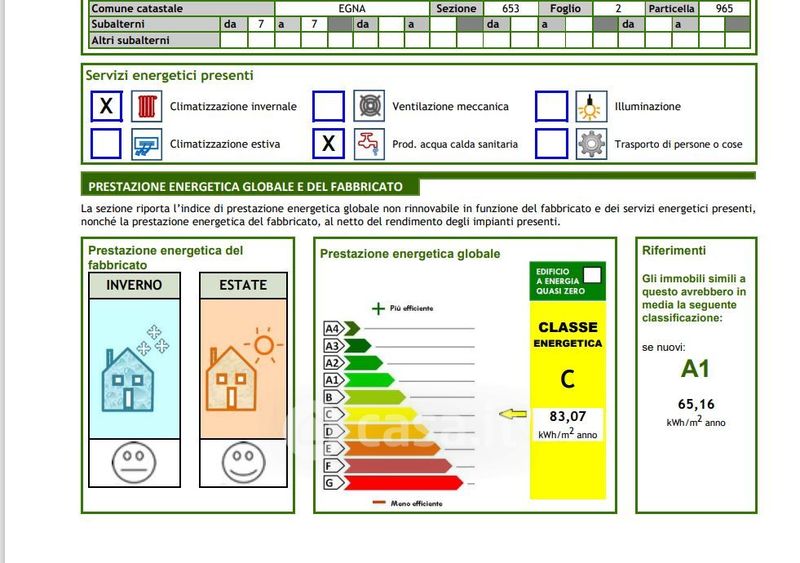Click the D energy class bar
This screenshot has height=563, width=800.
coord(386,431)
